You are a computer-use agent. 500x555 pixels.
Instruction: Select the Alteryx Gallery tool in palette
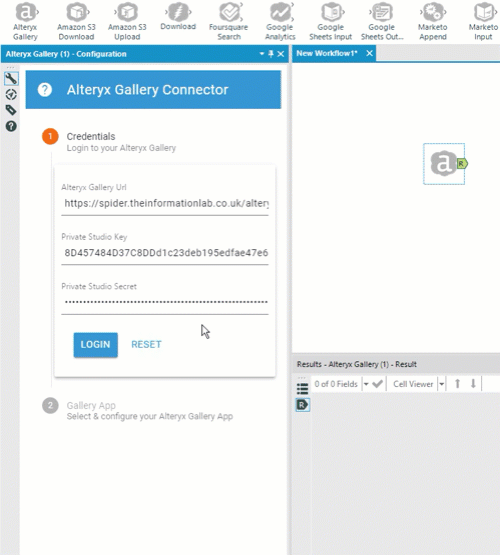pyautogui.click(x=25, y=21)
